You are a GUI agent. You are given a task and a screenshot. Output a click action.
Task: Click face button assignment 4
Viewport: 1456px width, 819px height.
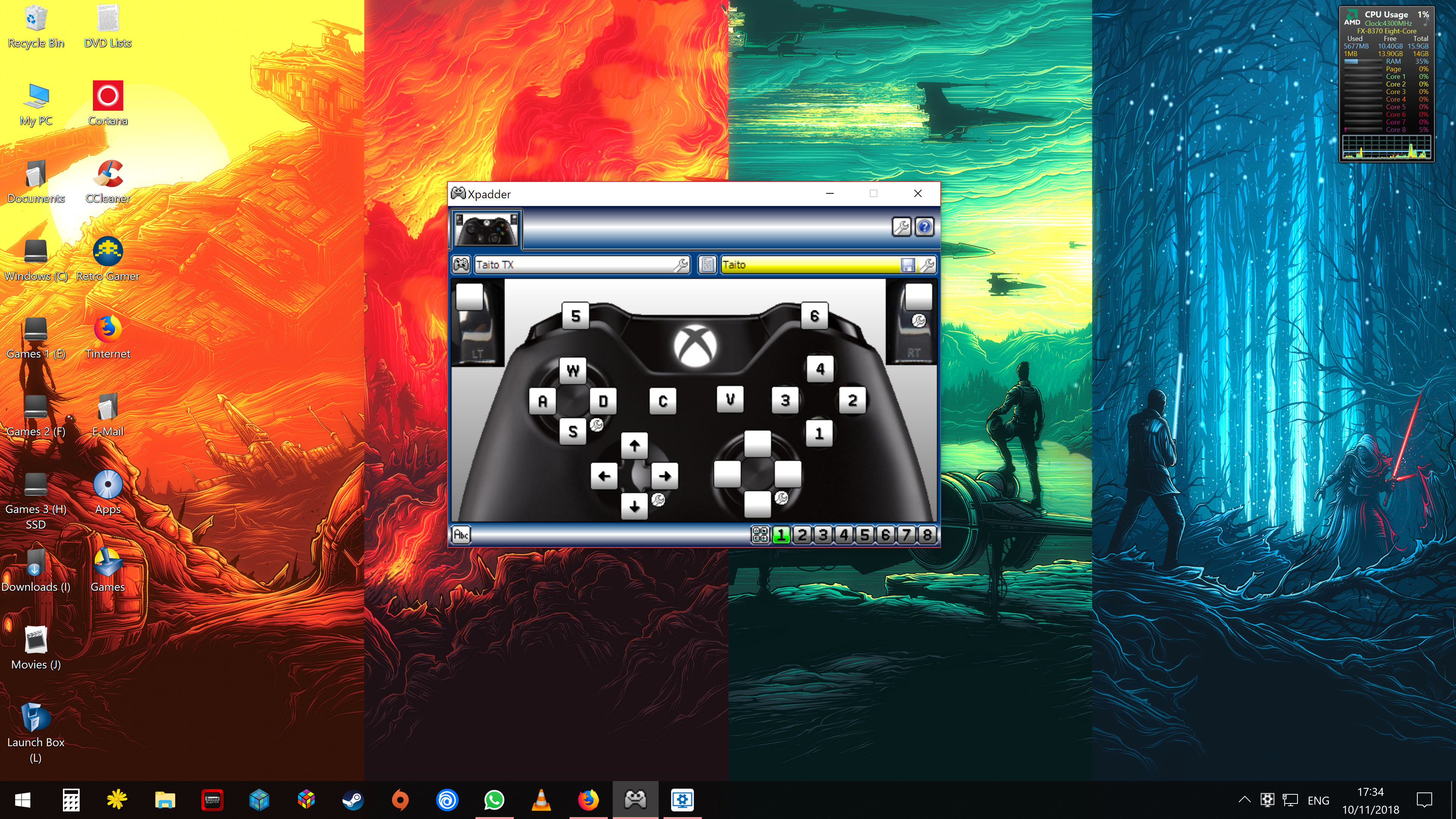[x=820, y=369]
